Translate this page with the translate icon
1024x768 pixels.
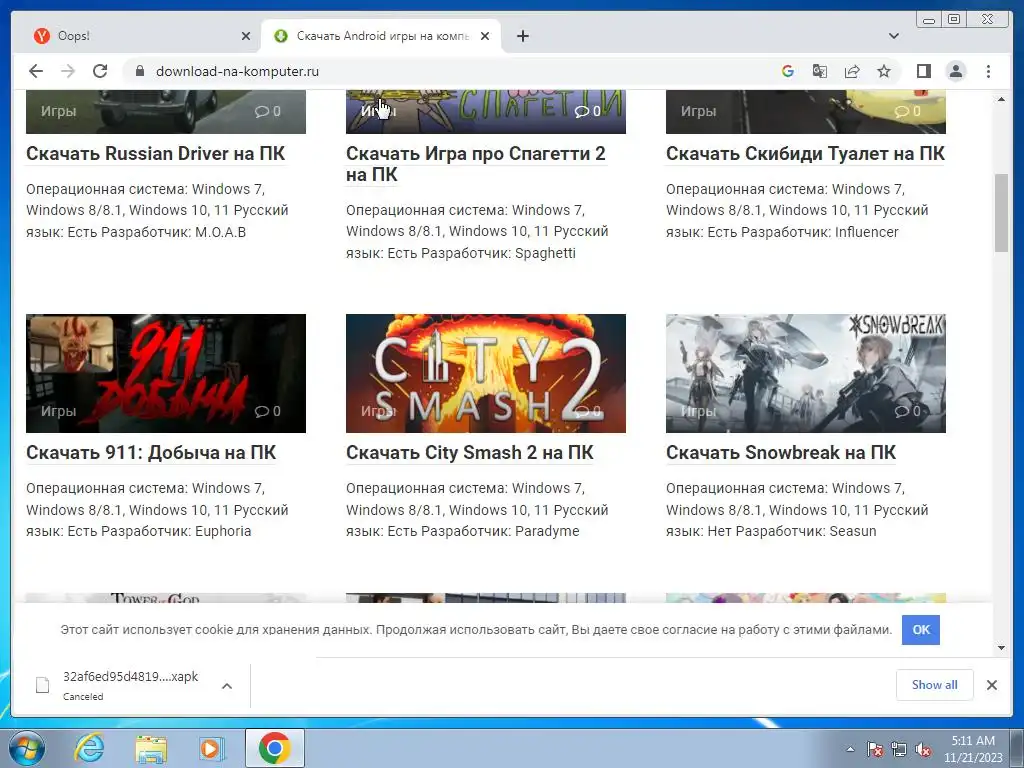coord(820,71)
